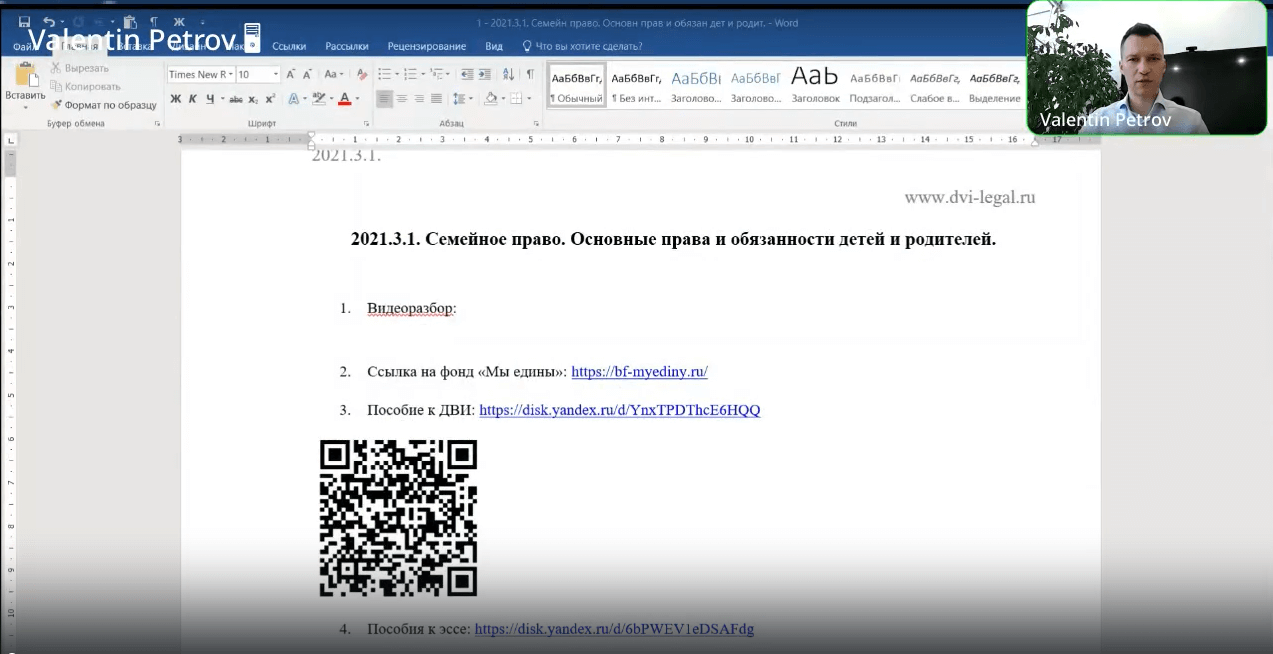Click Valentin Petrov video thumbnail
Screen dimensions: 1273x654
pyautogui.click(x=1146, y=68)
